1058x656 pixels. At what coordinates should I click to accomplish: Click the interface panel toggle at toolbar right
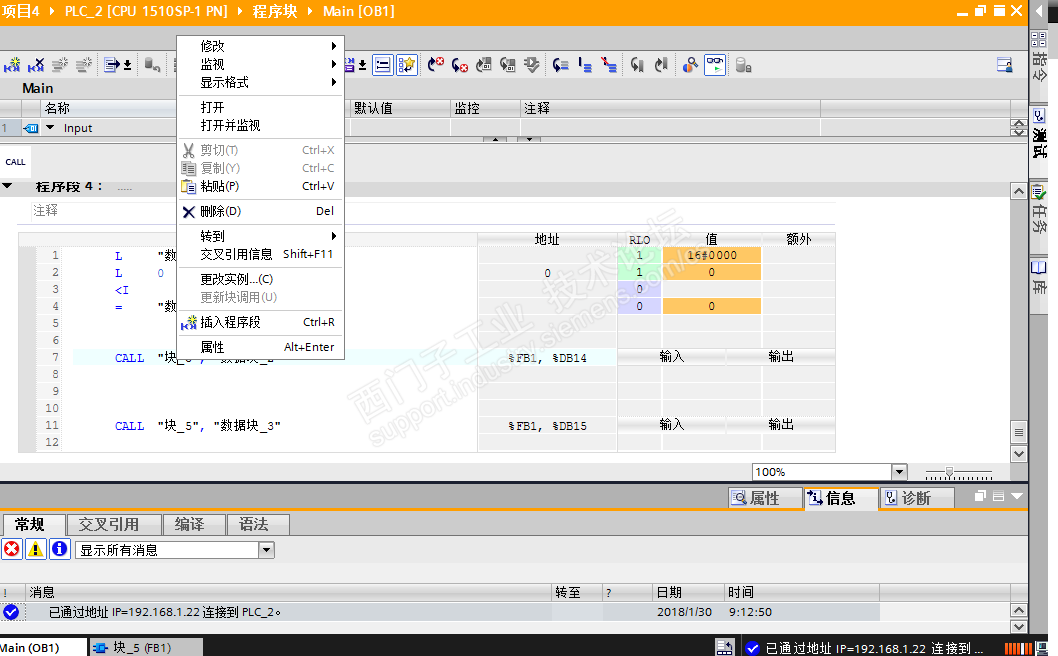pos(1005,65)
